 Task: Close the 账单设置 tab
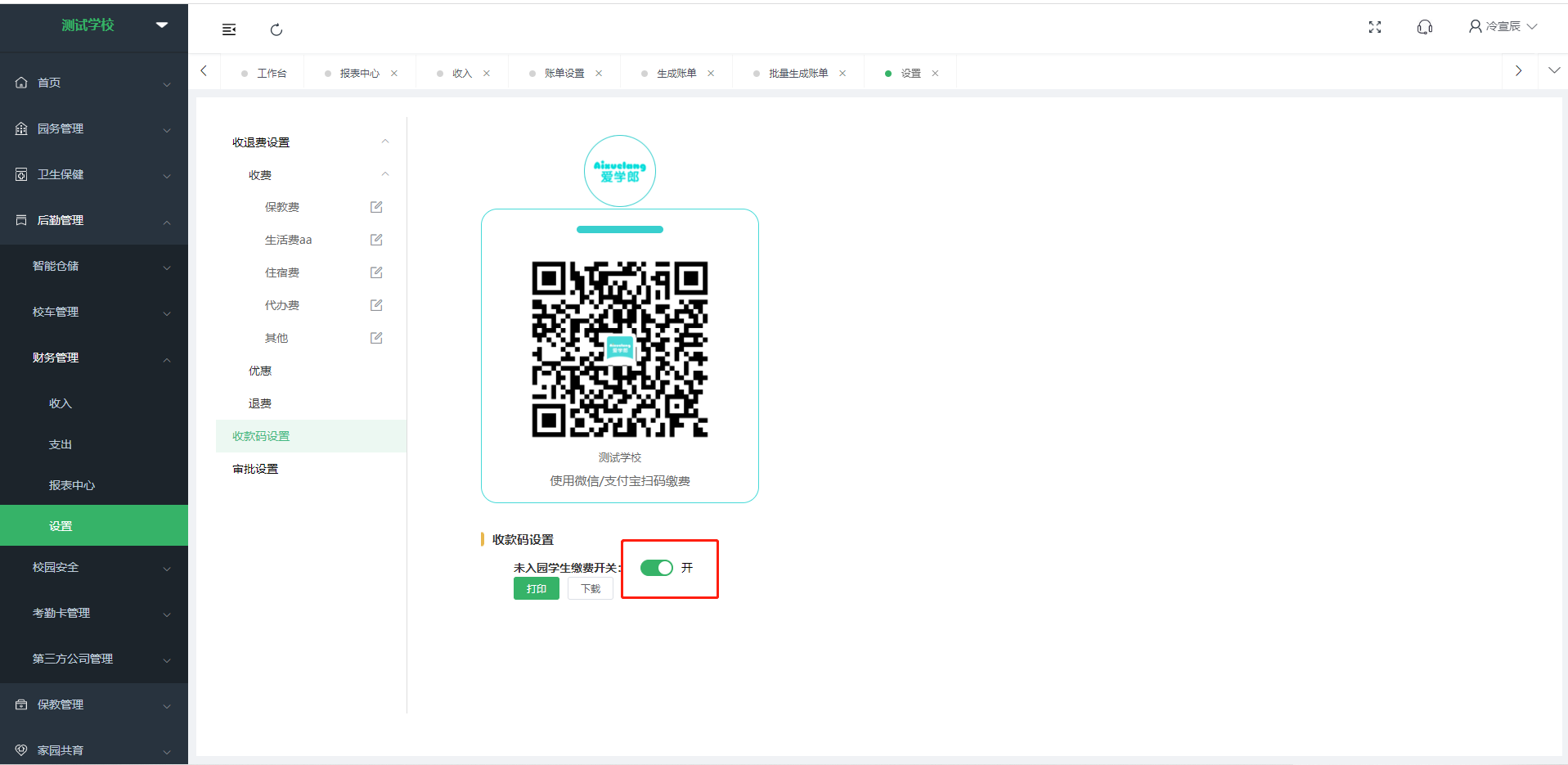(599, 74)
